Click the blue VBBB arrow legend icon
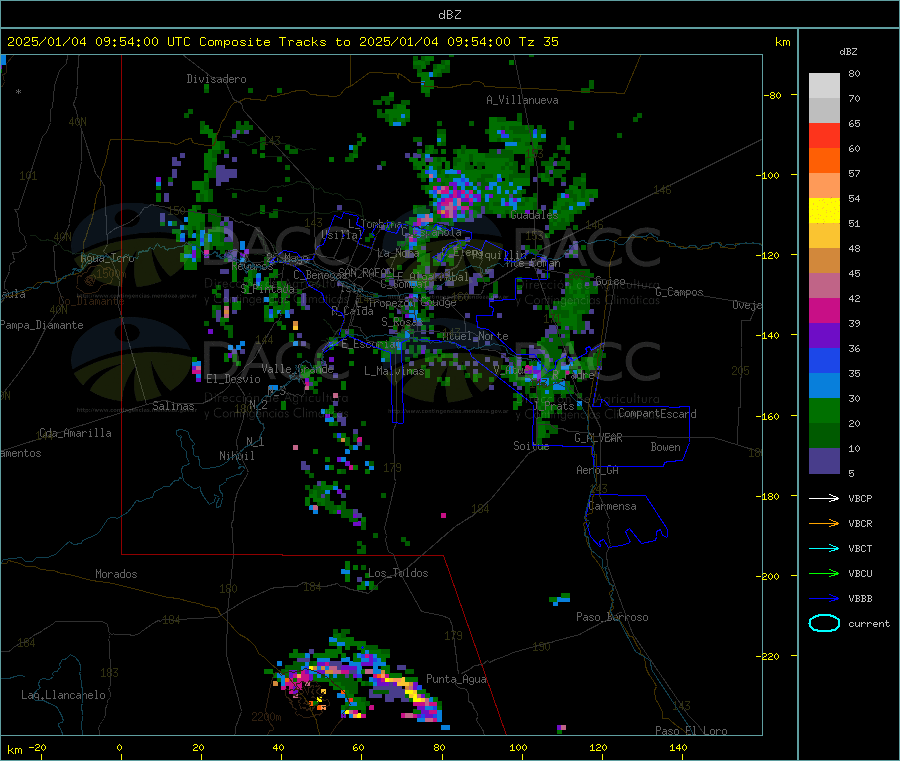 tap(824, 599)
